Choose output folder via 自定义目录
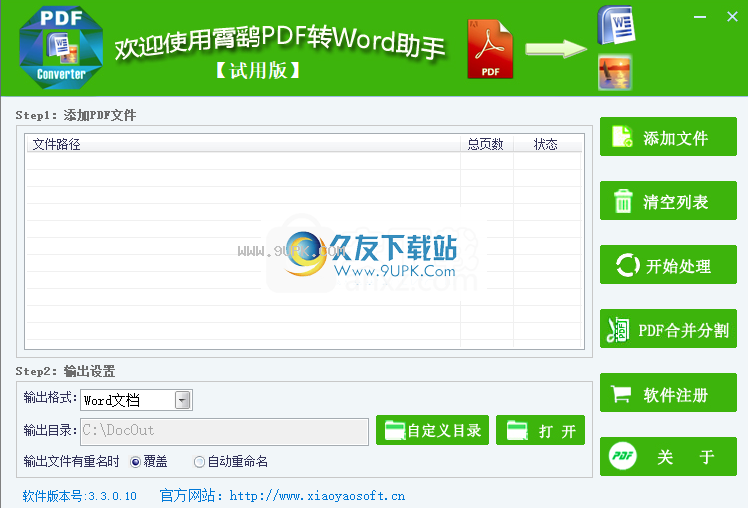The image size is (748, 508). (x=432, y=430)
